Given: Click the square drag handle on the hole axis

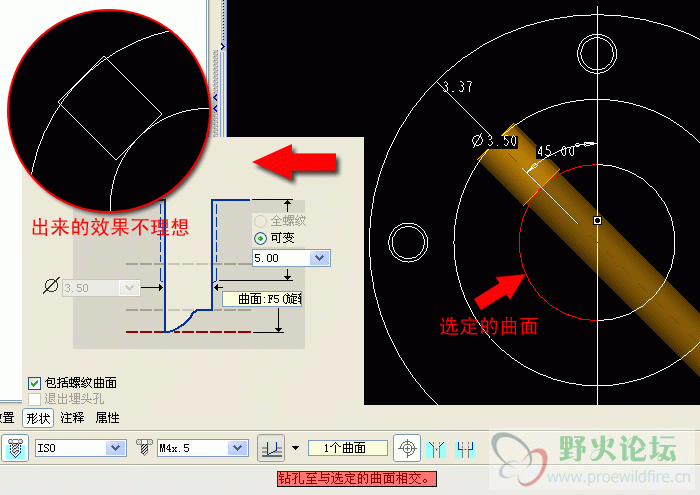Looking at the screenshot, I should pyautogui.click(x=597, y=220).
